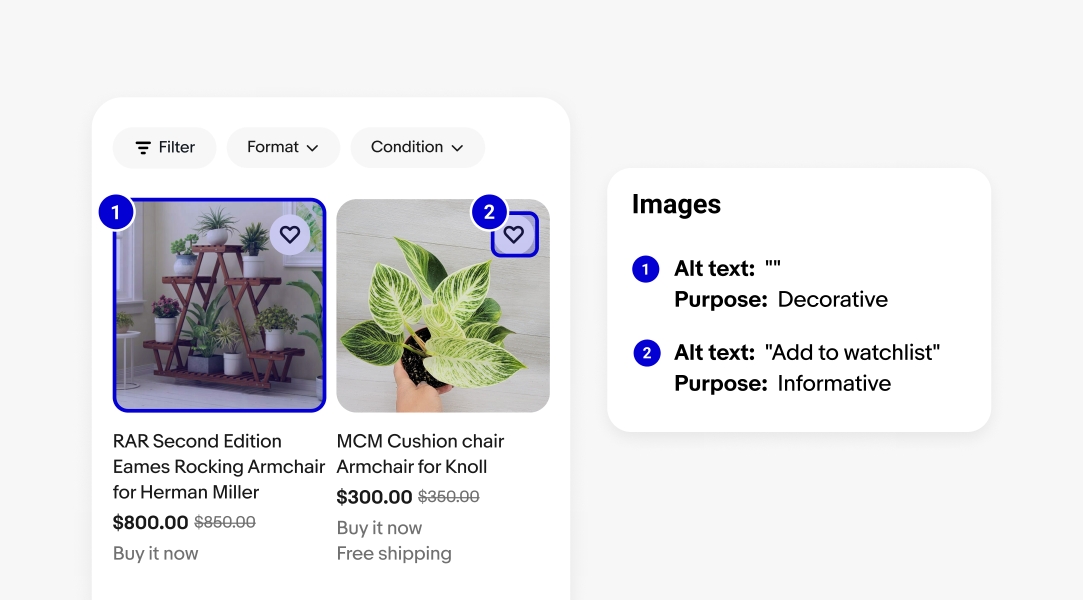This screenshot has width=1083, height=600.
Task: Select the Images panel heading
Action: click(x=676, y=204)
